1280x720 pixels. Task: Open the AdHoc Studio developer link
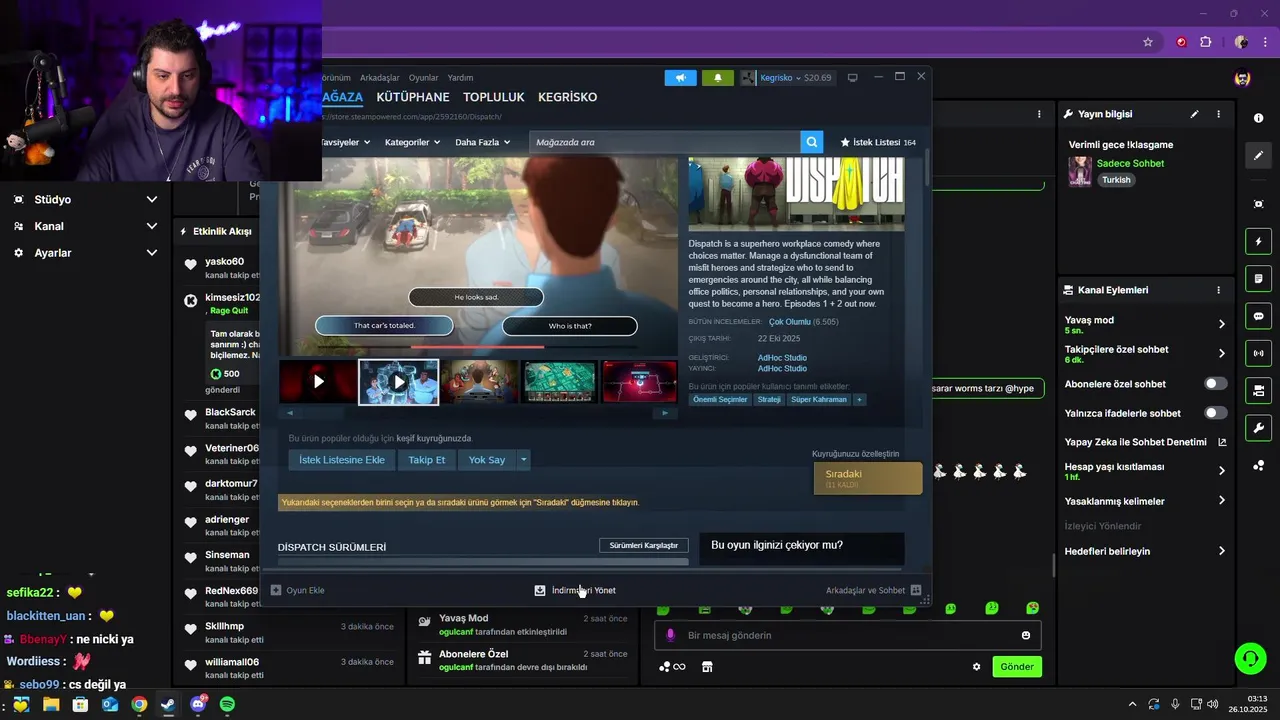point(782,357)
